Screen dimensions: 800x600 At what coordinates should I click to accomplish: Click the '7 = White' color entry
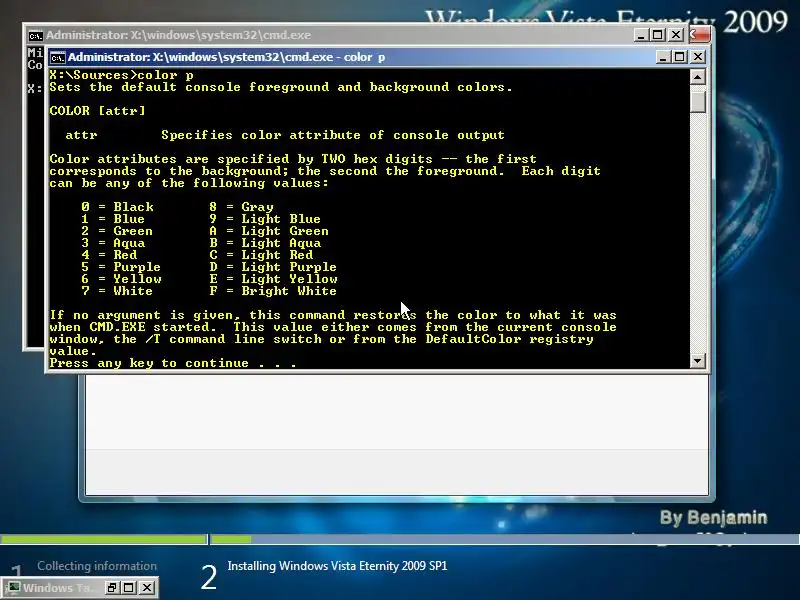tap(117, 291)
